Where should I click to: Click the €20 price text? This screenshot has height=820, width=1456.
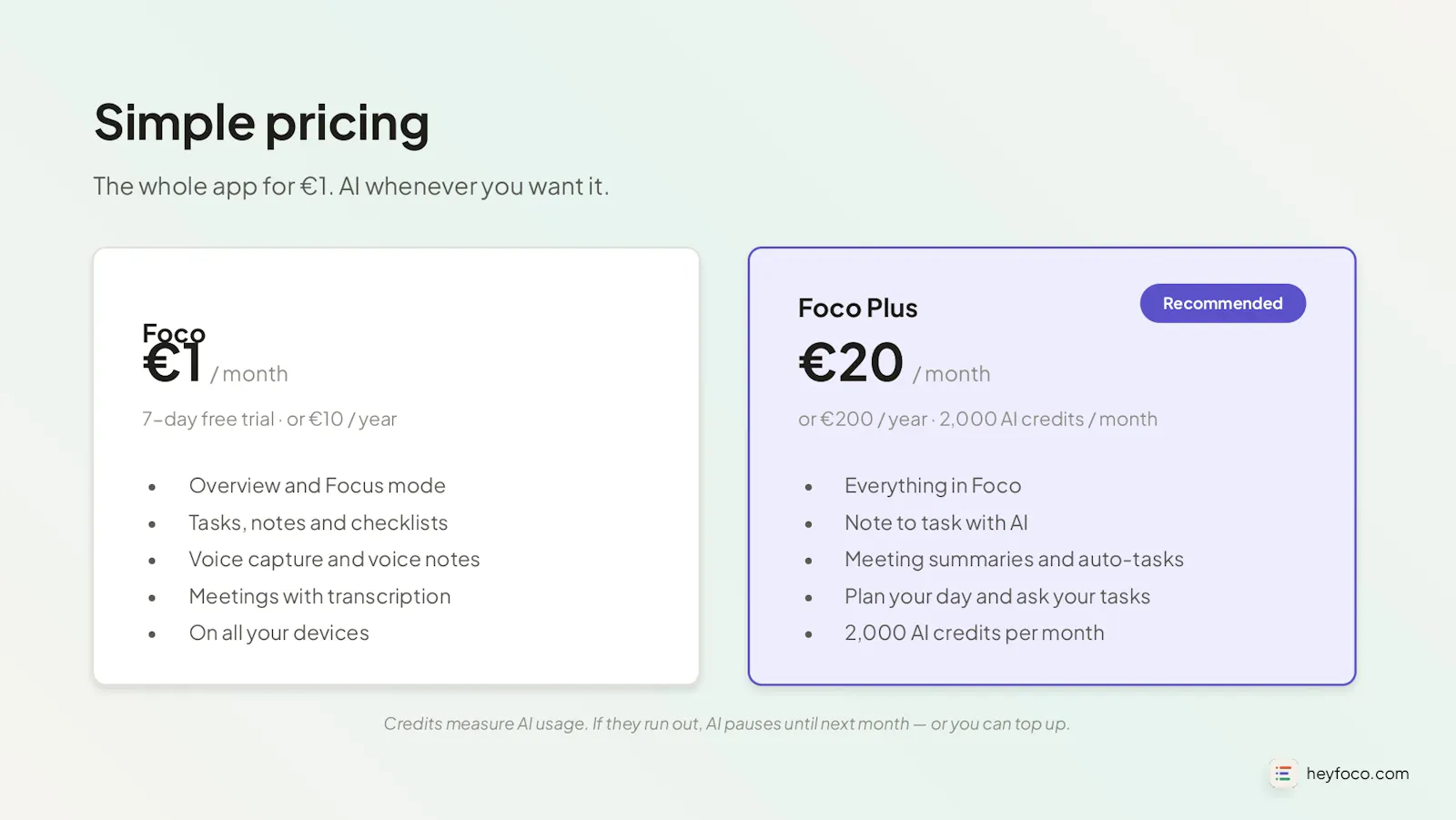point(851,362)
